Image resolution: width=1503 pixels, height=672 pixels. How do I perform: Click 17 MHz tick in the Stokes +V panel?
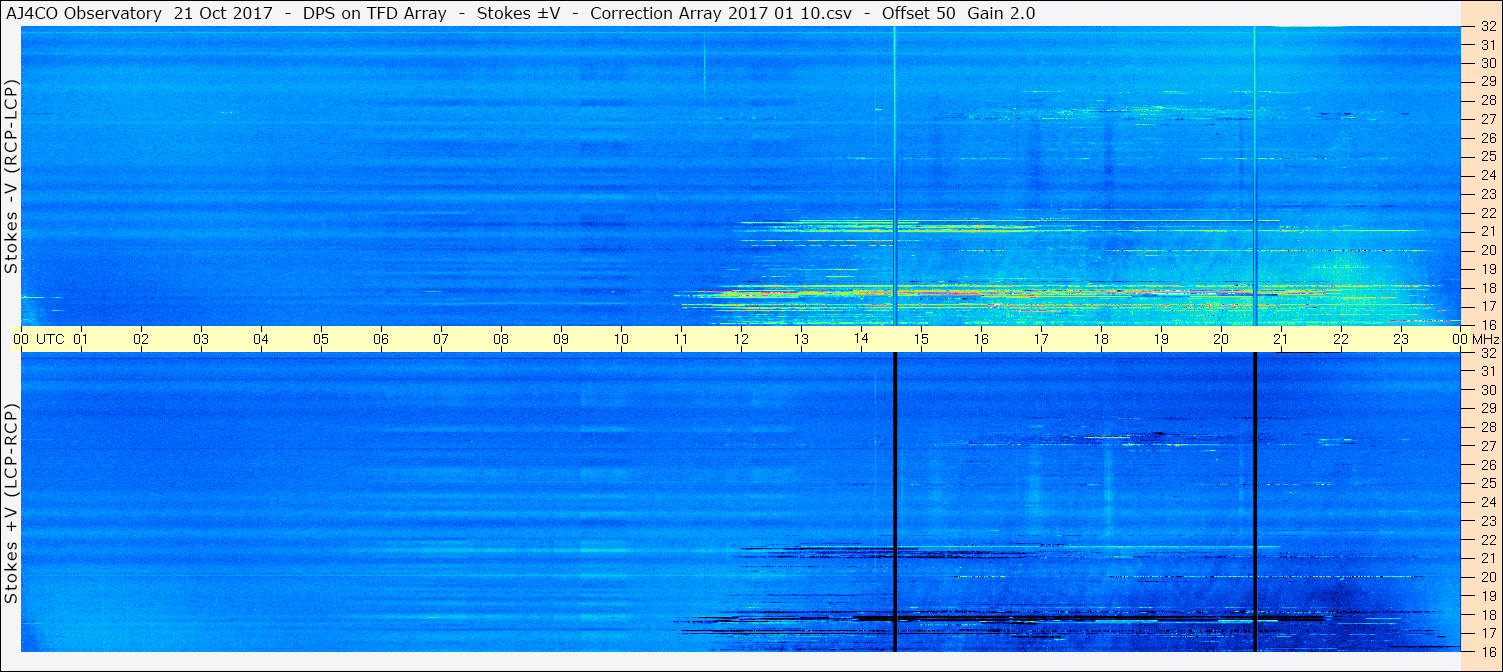[x=1488, y=633]
